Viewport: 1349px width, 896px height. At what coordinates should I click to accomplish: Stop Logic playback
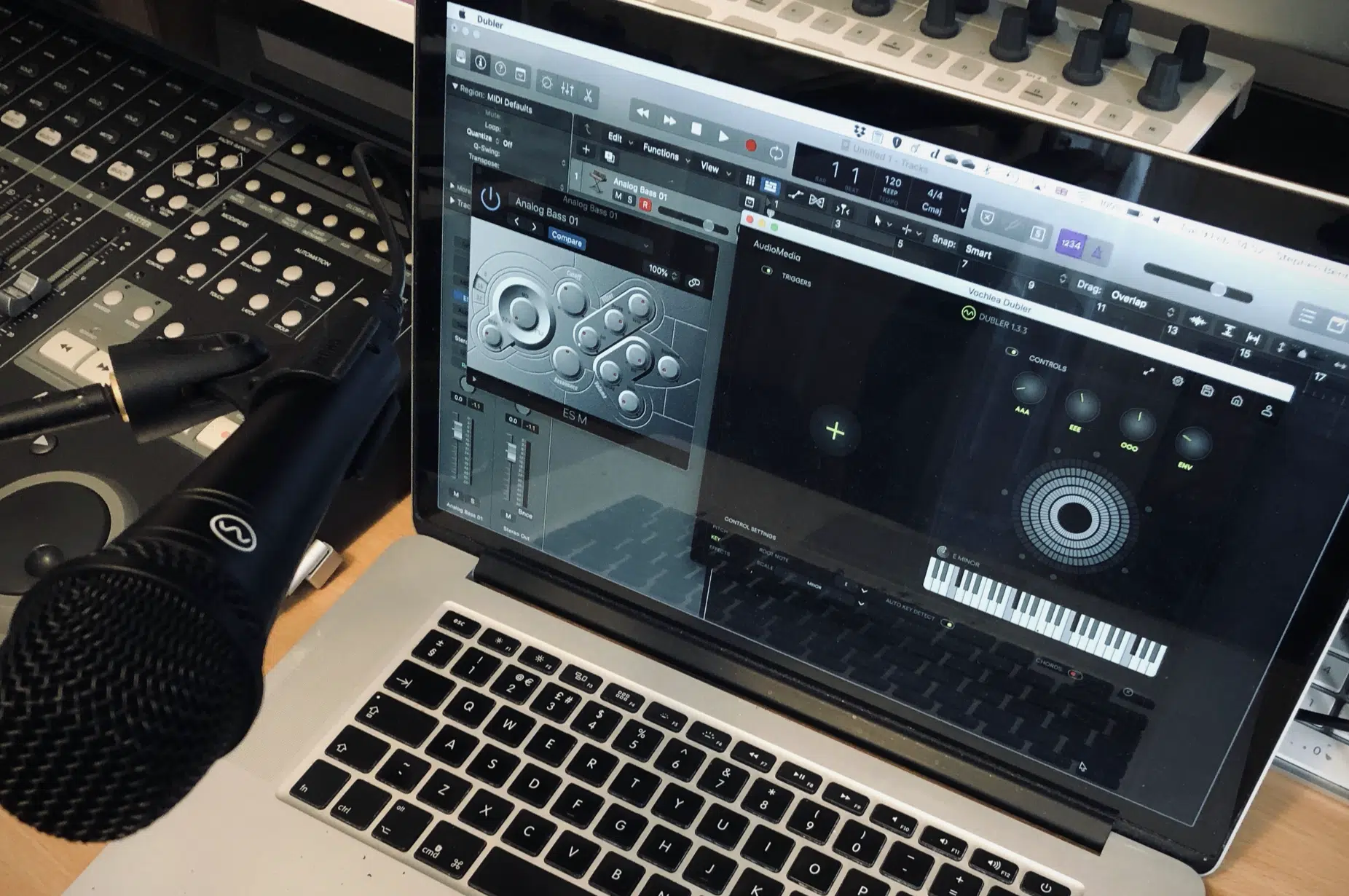click(x=696, y=129)
